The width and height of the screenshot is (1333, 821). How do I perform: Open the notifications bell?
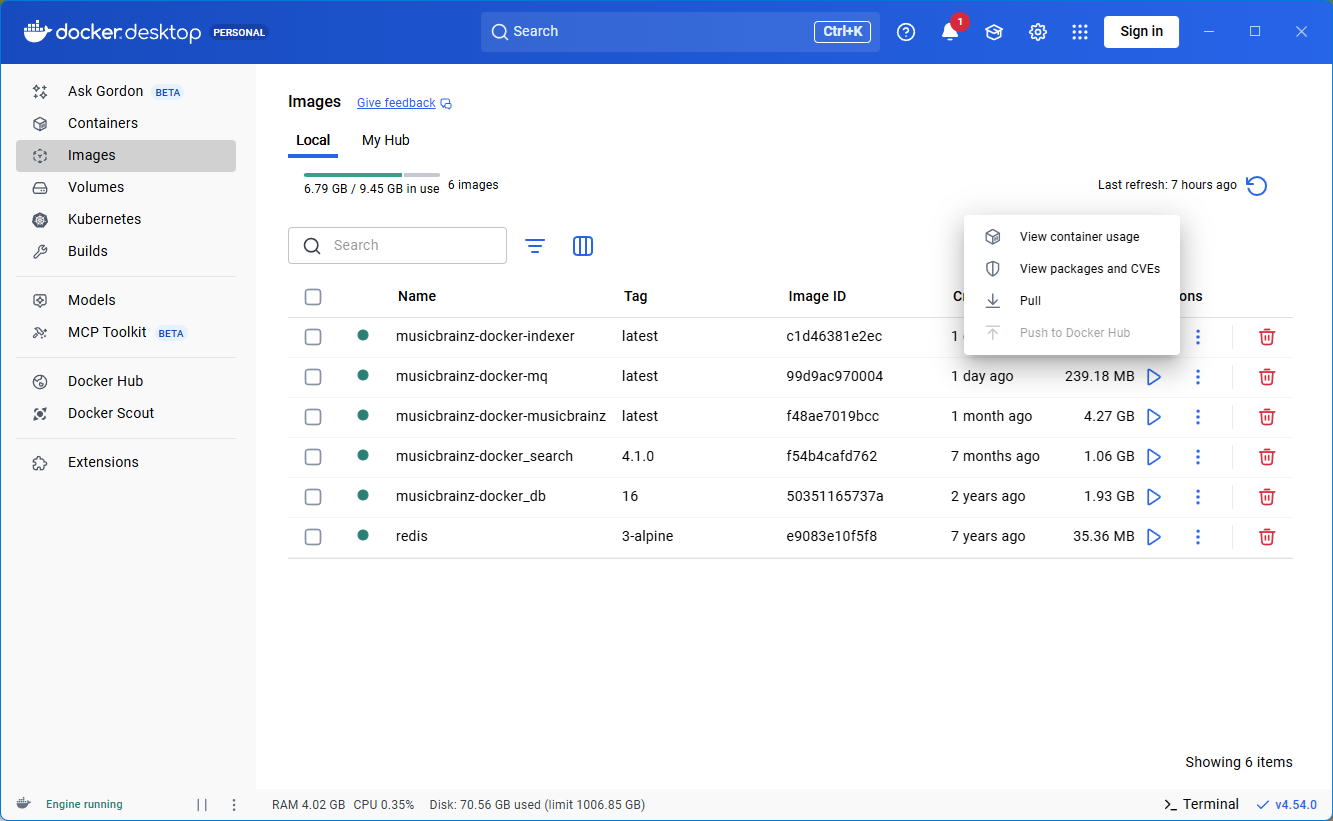[x=950, y=32]
